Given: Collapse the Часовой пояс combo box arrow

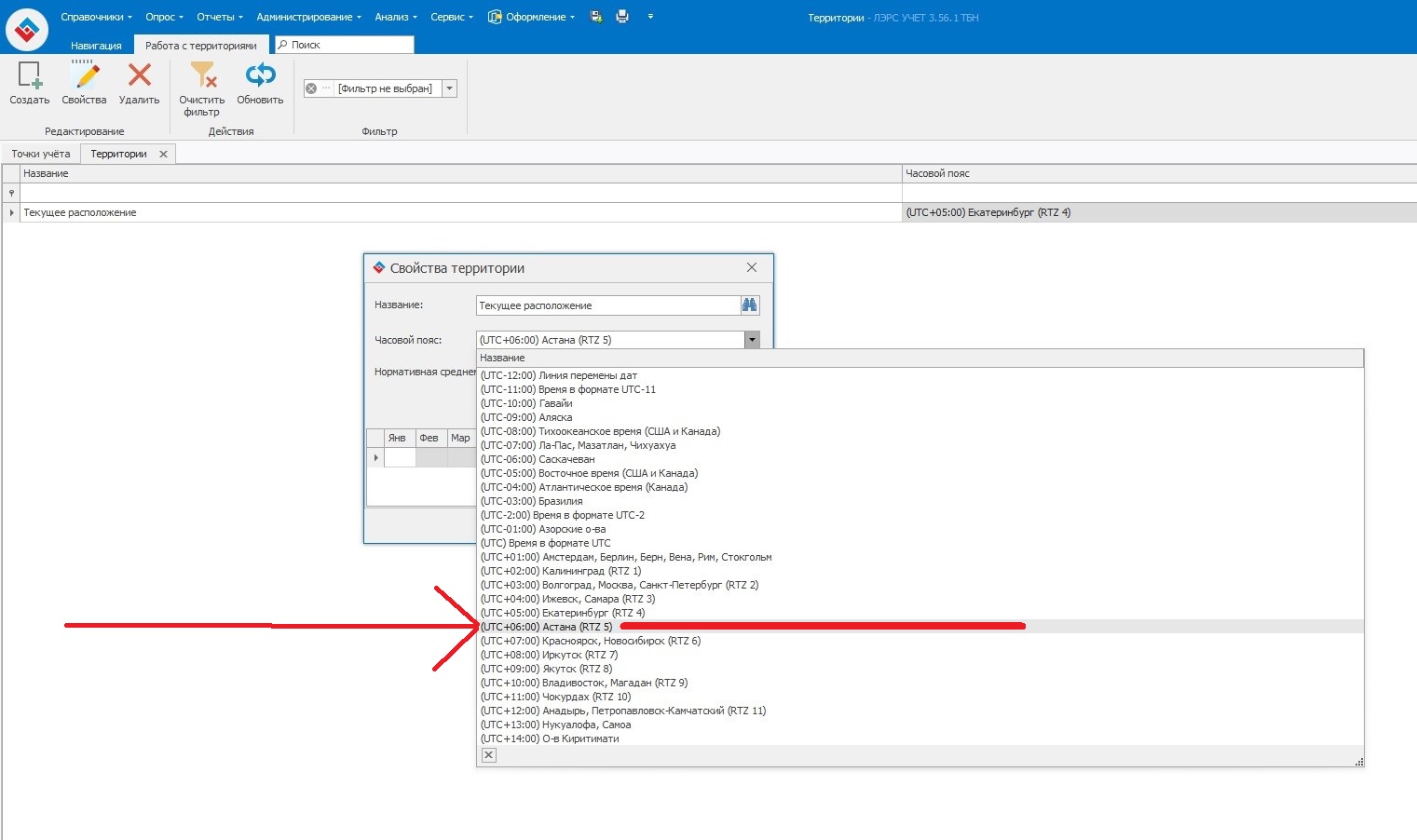Looking at the screenshot, I should tap(752, 340).
